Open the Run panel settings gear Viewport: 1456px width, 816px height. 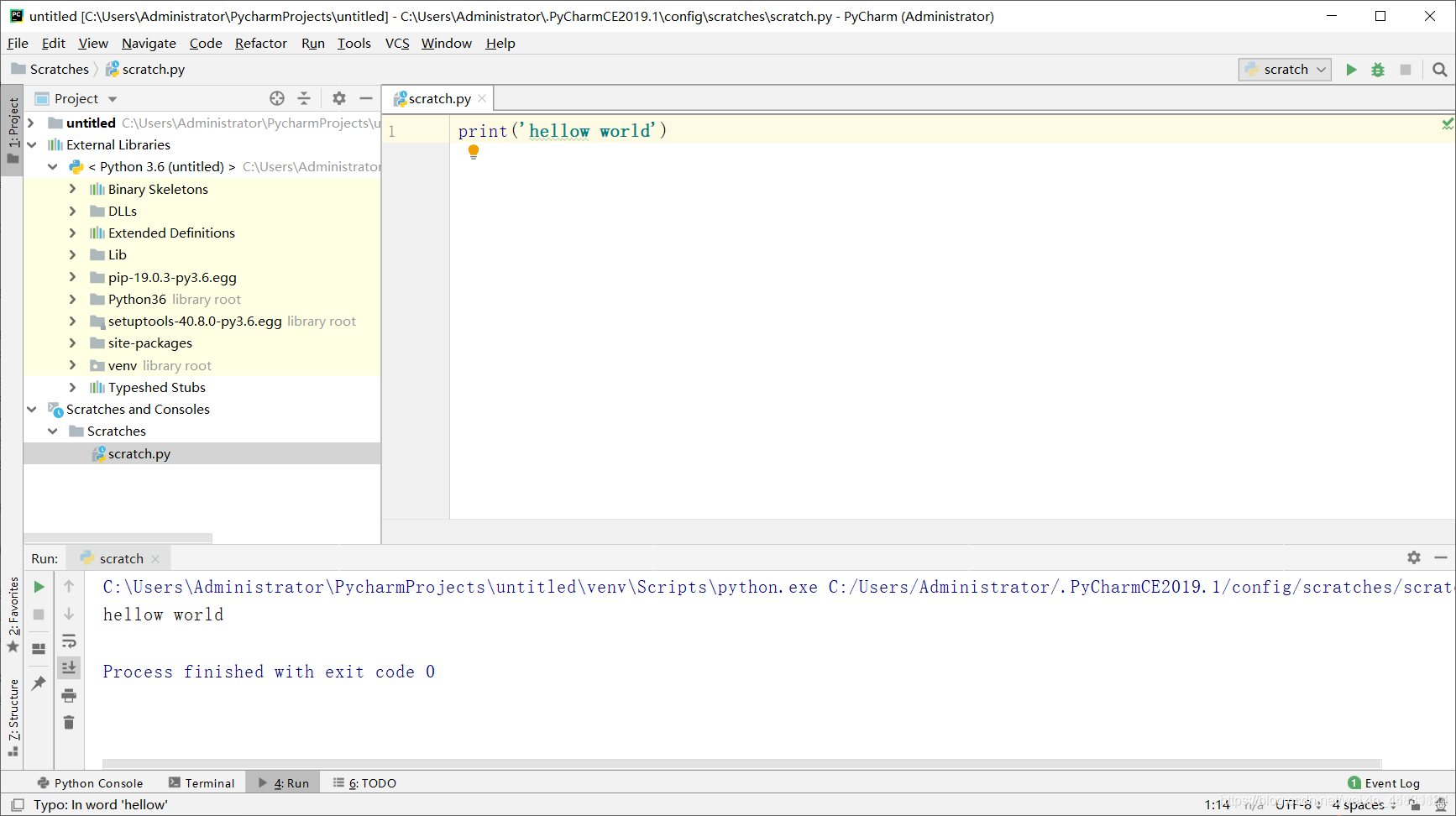coord(1414,557)
